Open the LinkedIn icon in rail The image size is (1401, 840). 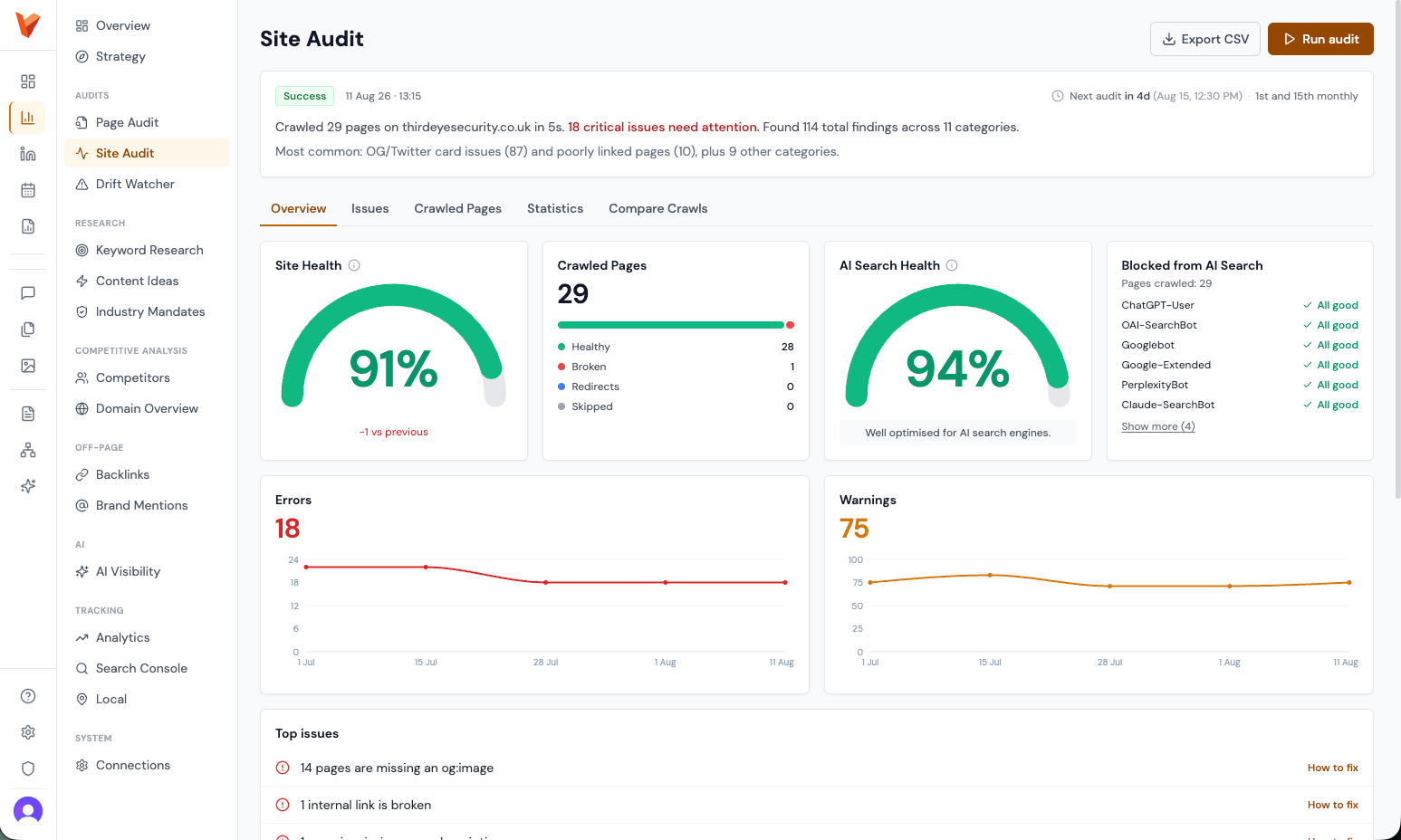28,154
